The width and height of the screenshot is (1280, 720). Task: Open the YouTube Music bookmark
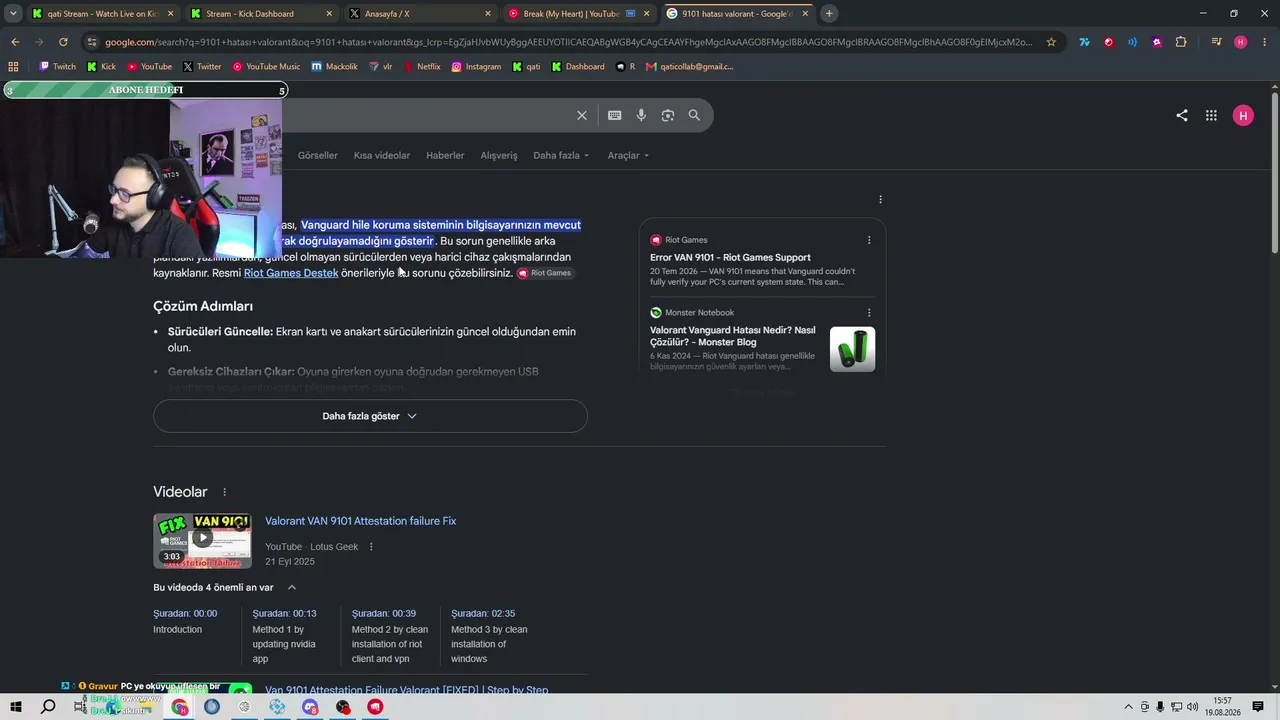pyautogui.click(x=266, y=67)
